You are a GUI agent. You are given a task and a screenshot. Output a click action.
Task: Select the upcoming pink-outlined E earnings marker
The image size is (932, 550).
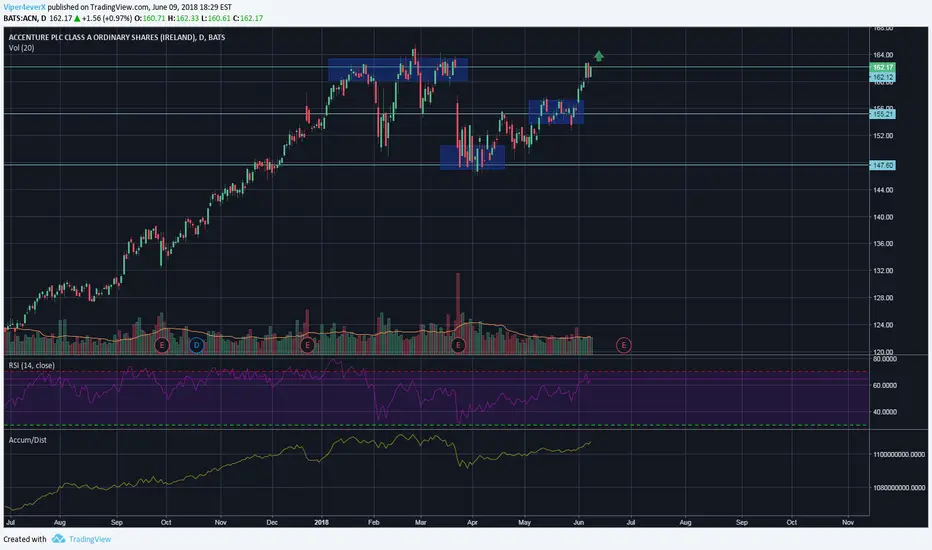point(624,345)
